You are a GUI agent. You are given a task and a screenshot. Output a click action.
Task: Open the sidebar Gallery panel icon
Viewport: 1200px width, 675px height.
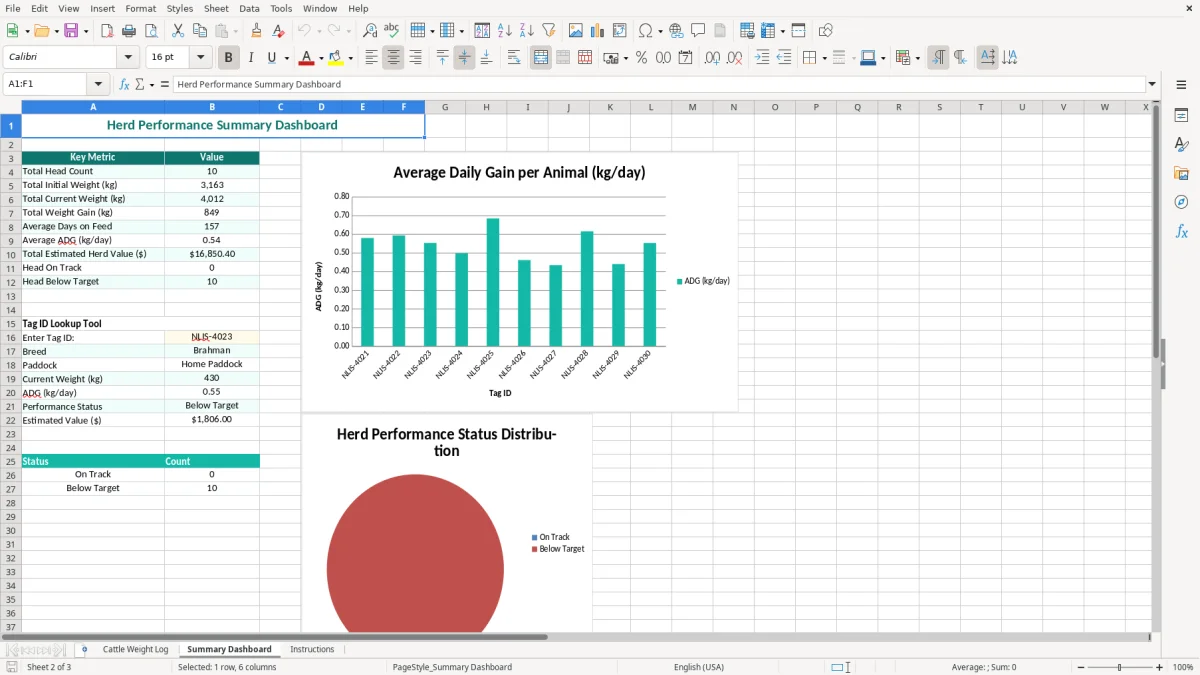tap(1181, 173)
